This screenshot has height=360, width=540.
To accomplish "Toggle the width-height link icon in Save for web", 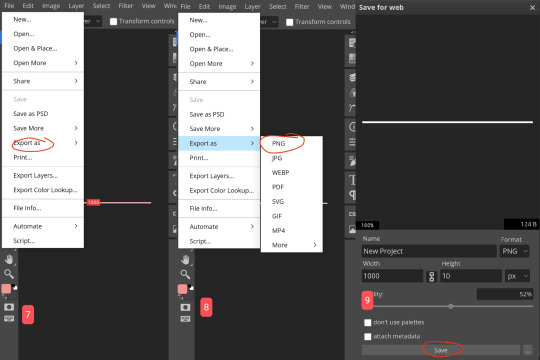I will 432,276.
